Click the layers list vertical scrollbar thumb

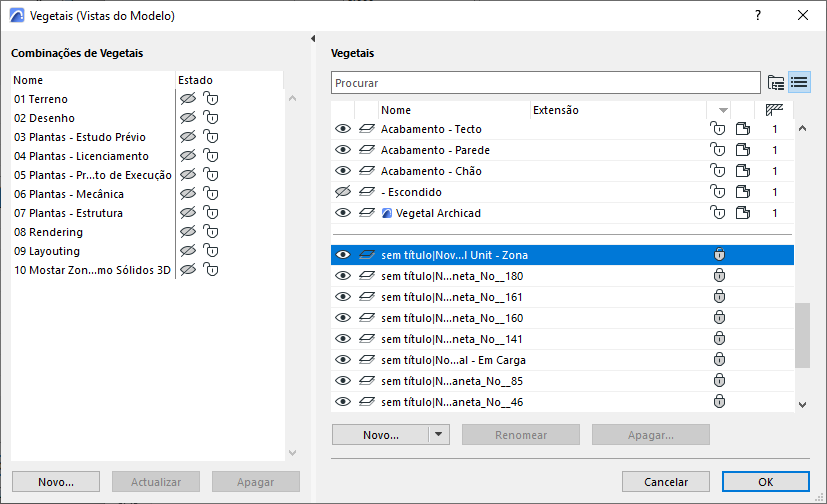801,335
